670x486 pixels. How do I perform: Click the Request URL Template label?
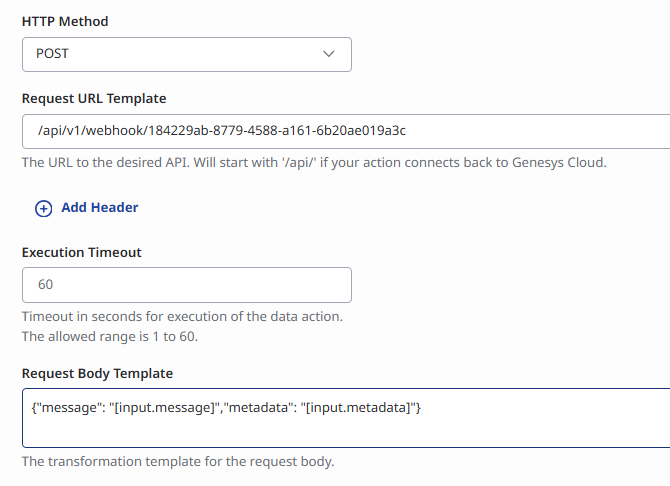[94, 98]
